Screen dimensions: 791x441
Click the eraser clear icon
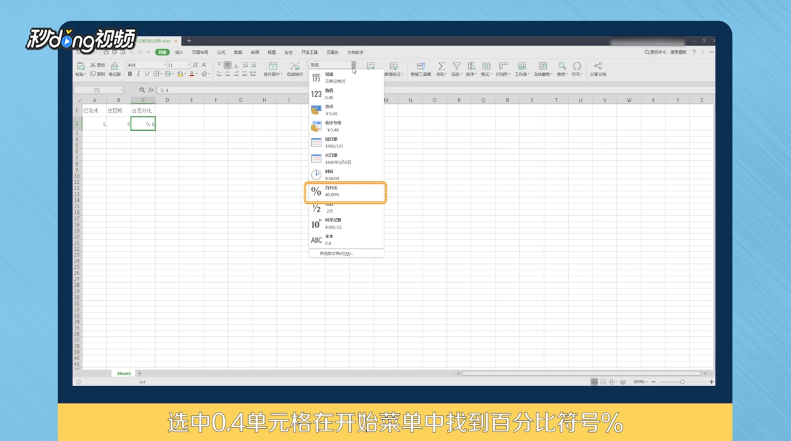pyautogui.click(x=205, y=74)
